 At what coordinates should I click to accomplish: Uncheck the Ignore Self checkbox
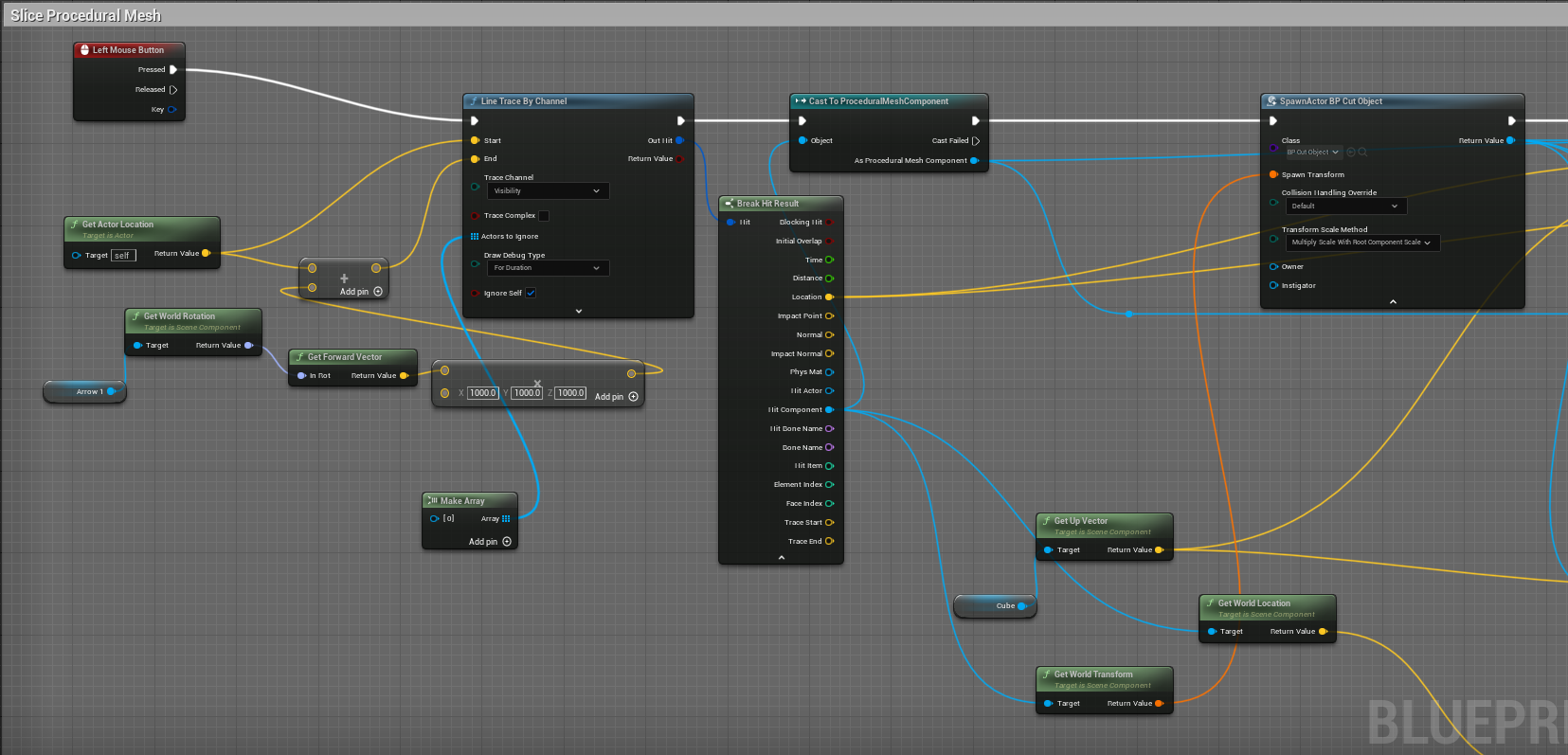[531, 293]
